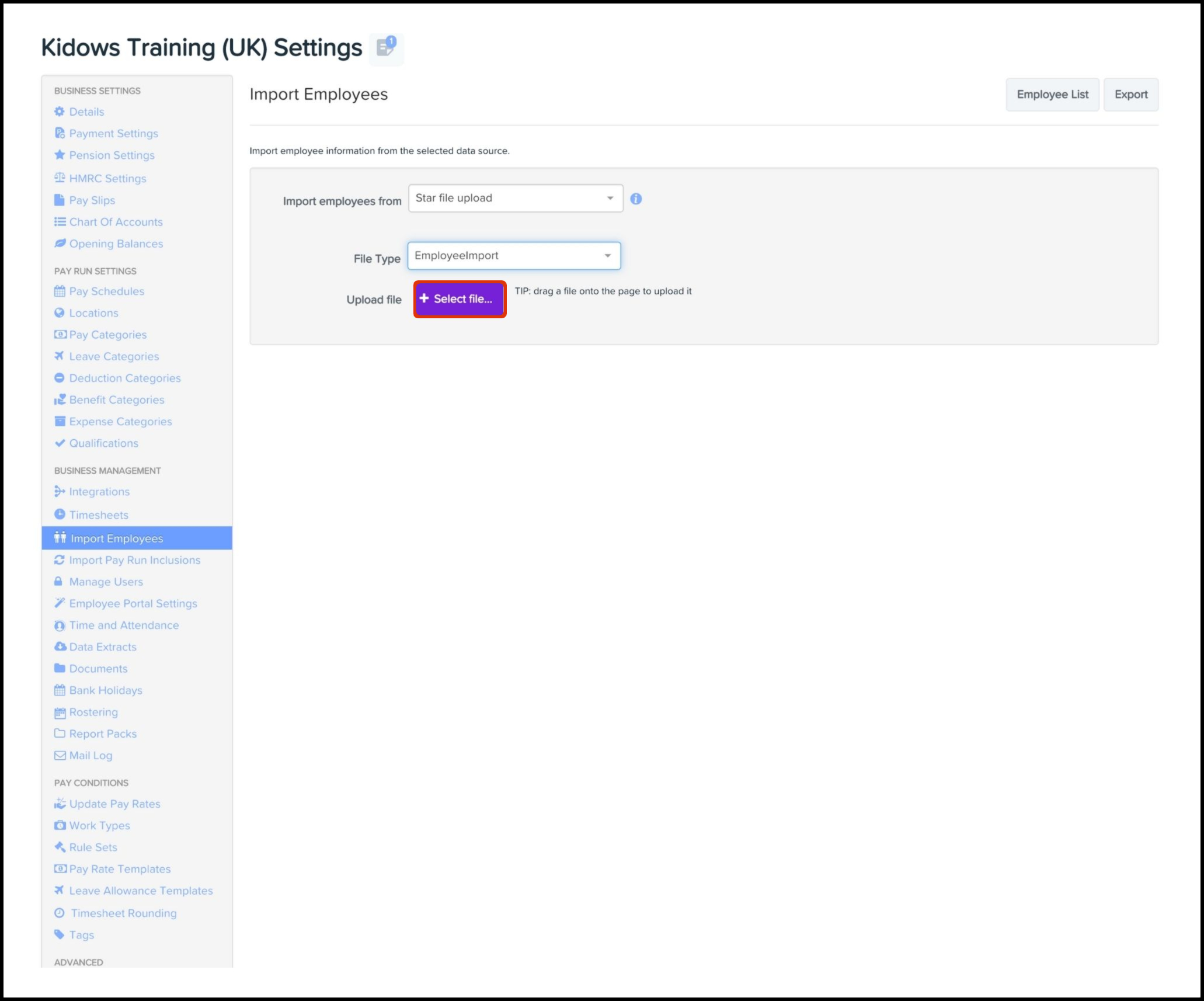The image size is (1204, 1001).
Task: Open the Import employees from dropdown
Action: [x=515, y=199]
